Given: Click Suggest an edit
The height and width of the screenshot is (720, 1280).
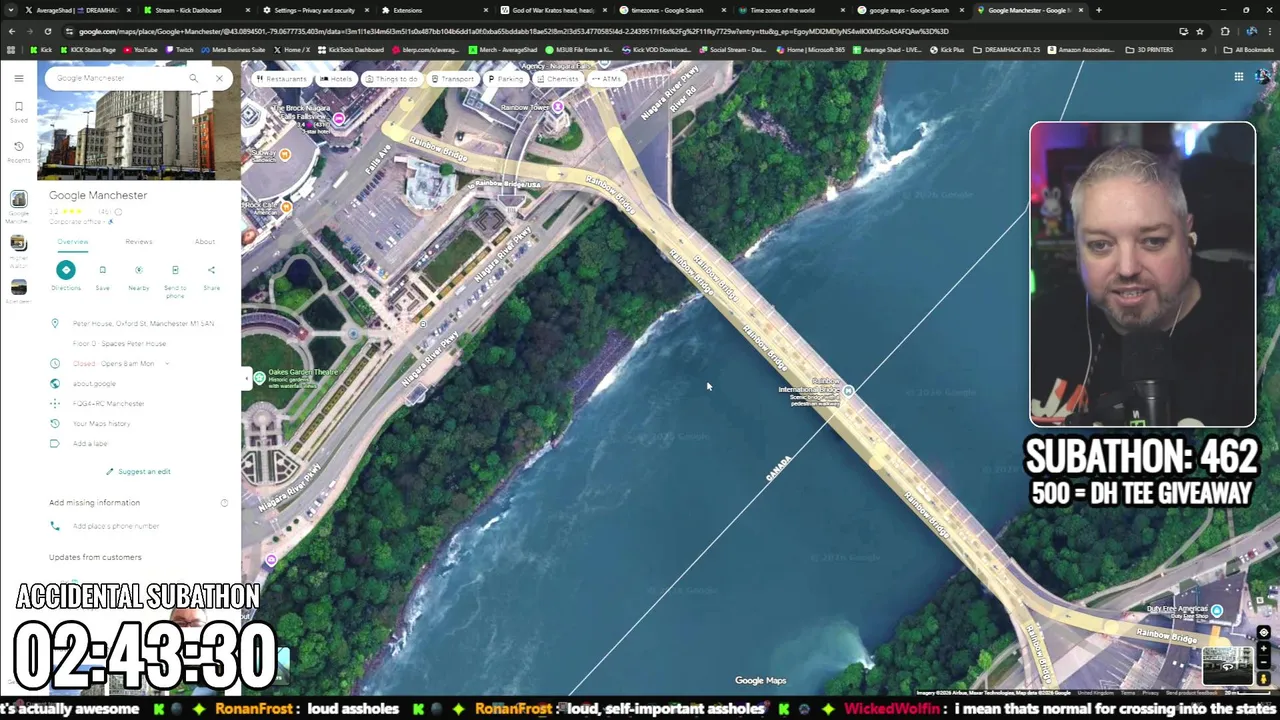Looking at the screenshot, I should pyautogui.click(x=138, y=471).
